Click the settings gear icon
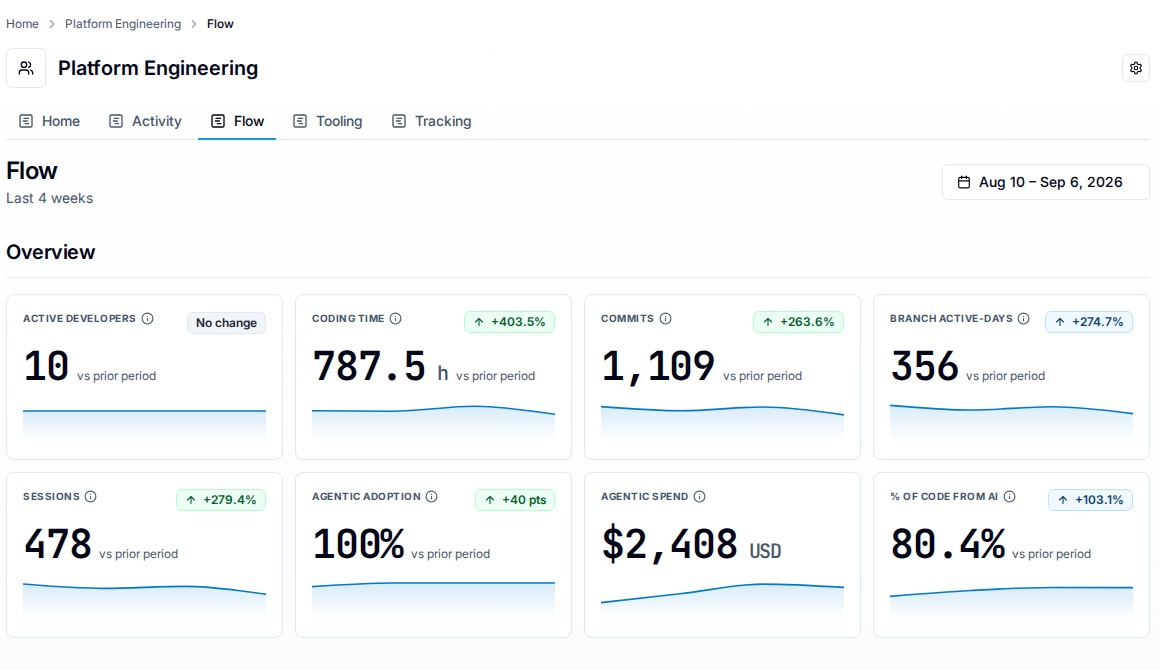This screenshot has height=670, width=1160. (x=1136, y=68)
